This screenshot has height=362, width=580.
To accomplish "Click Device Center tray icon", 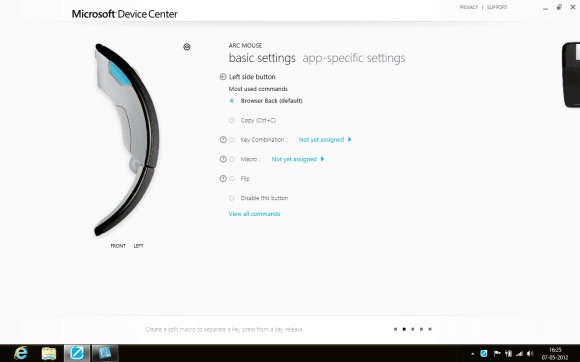I will (483, 353).
